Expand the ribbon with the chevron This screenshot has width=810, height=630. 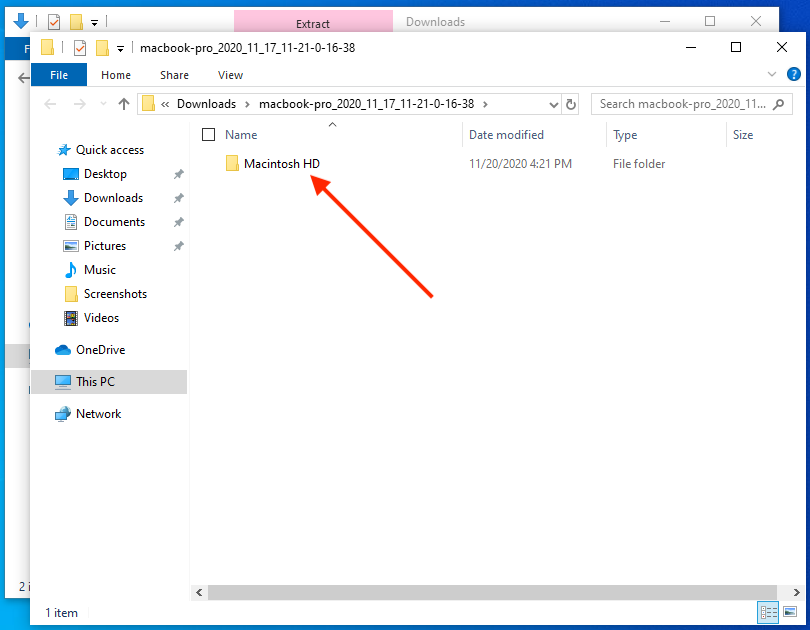click(771, 74)
